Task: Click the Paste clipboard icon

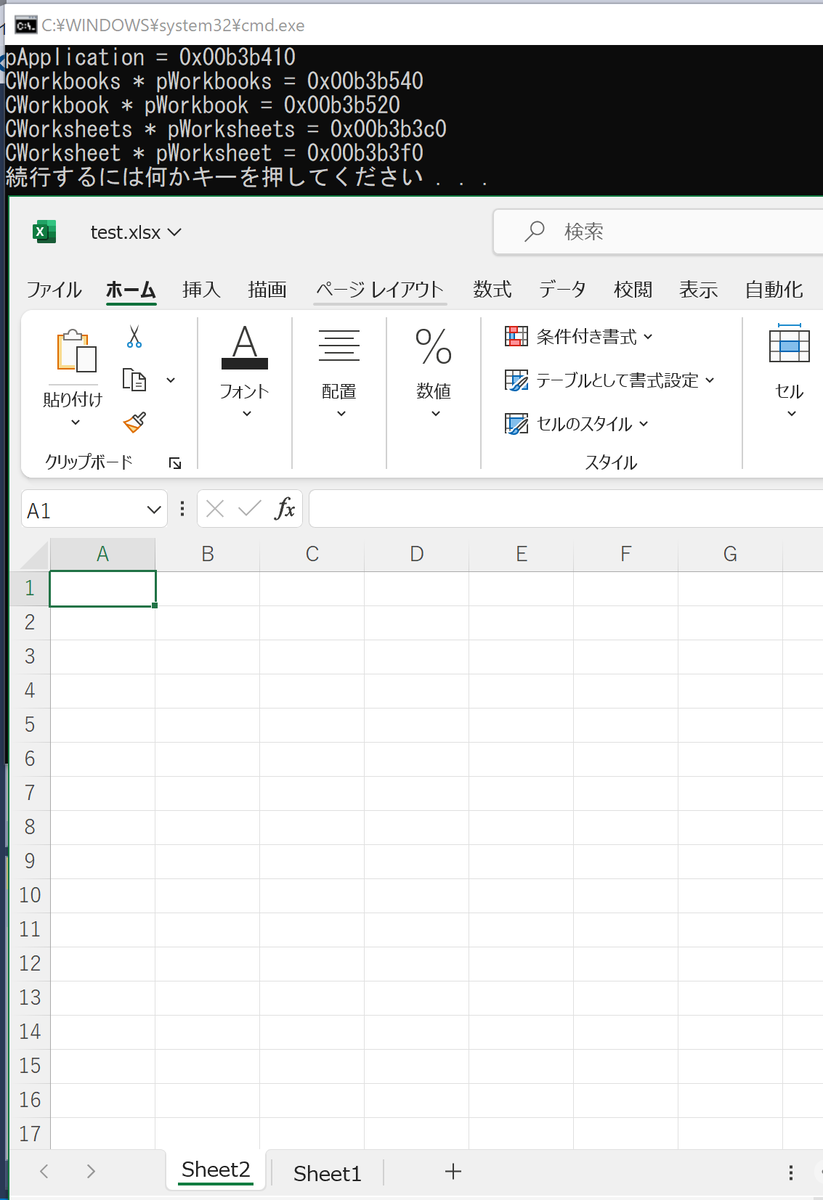Action: coord(77,352)
